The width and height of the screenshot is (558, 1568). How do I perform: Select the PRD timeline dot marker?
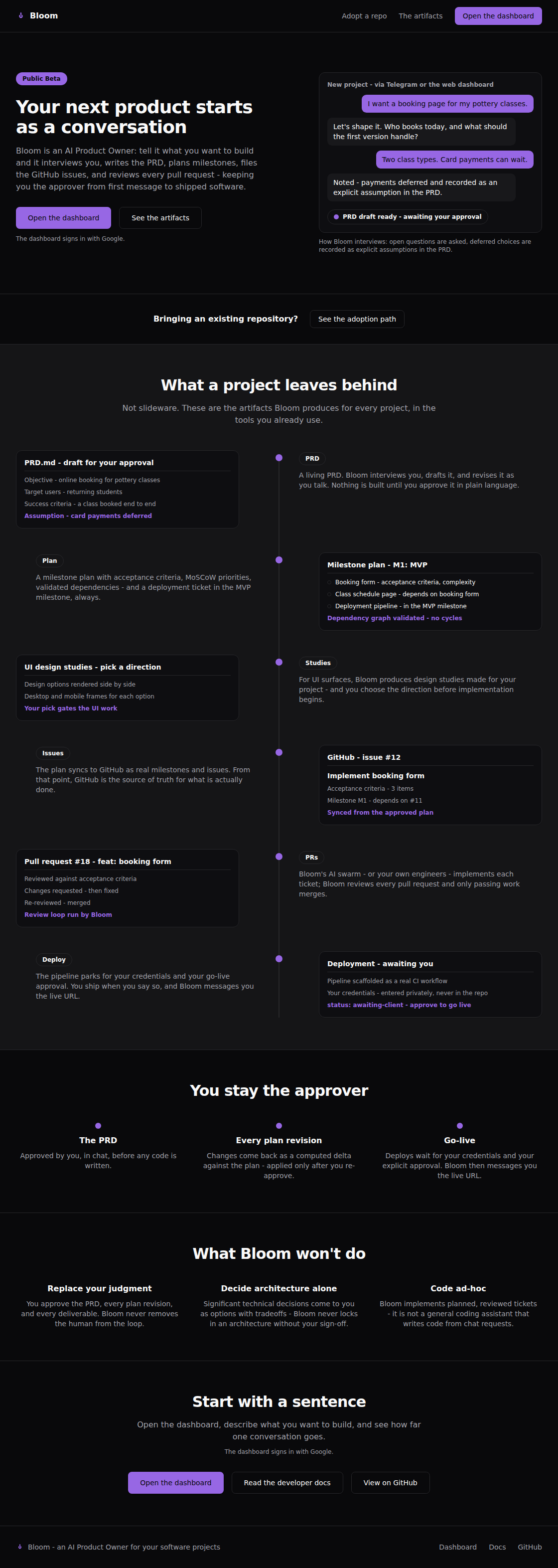tap(279, 458)
